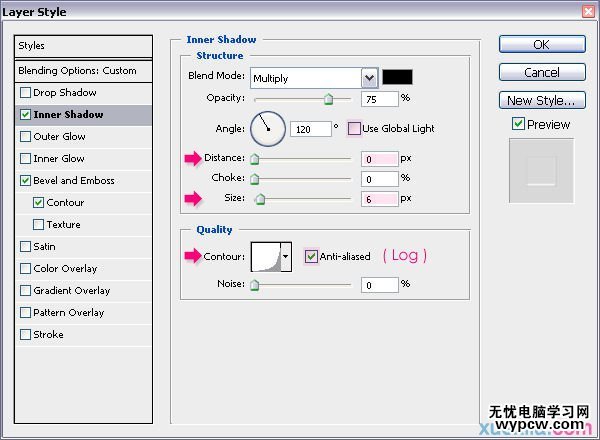The width and height of the screenshot is (600, 440).
Task: Click the Noise slider handle
Action: click(254, 285)
